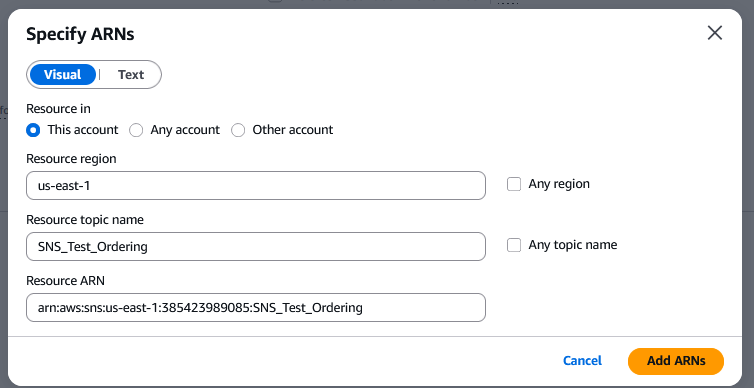This screenshot has height=388, width=754.
Task: Close the Specify ARNs dialog
Action: coord(715,33)
